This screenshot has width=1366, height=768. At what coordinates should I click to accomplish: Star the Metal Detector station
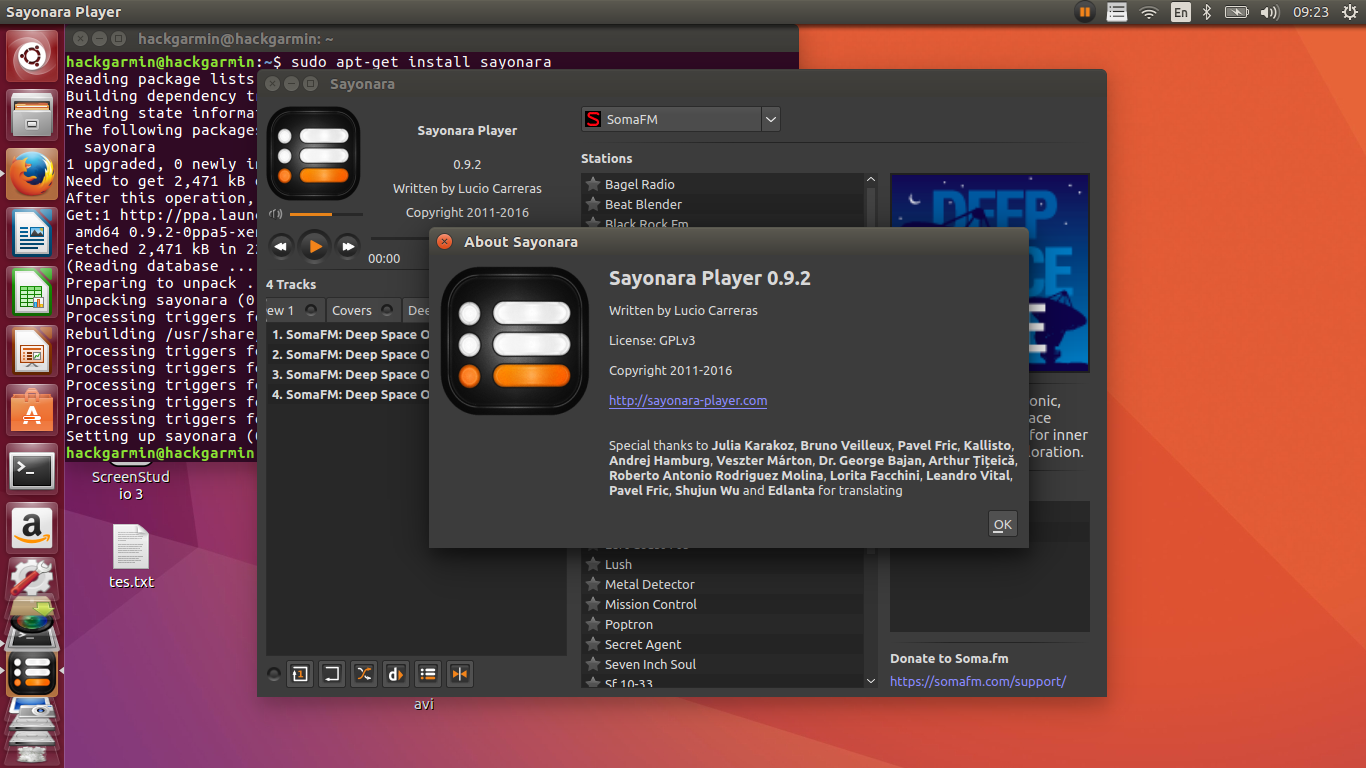click(x=593, y=584)
